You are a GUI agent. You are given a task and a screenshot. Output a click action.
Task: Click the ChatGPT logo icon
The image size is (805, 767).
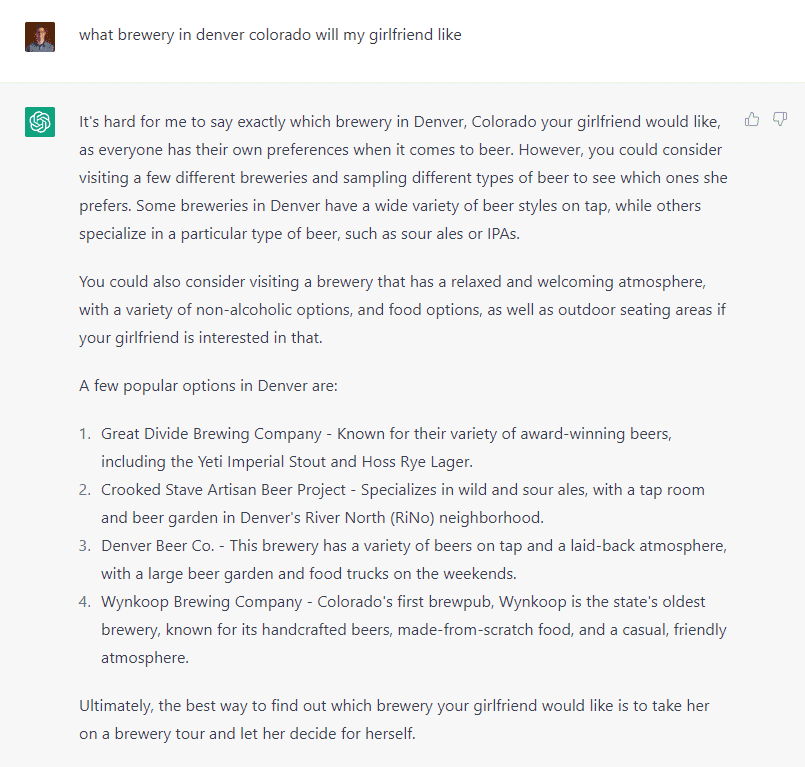coord(40,122)
